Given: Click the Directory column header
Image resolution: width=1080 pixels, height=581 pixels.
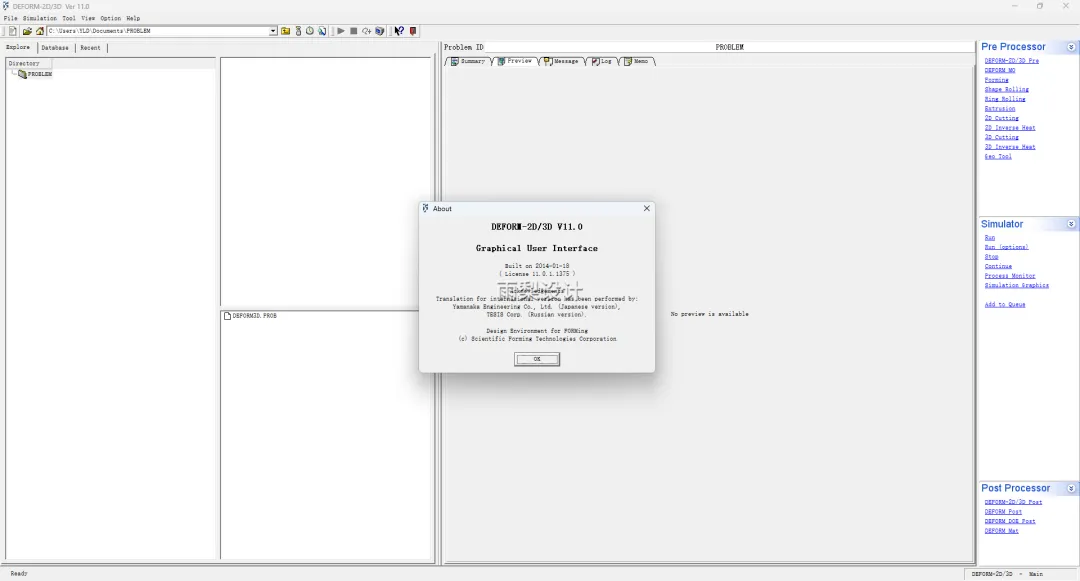Looking at the screenshot, I should pyautogui.click(x=29, y=63).
